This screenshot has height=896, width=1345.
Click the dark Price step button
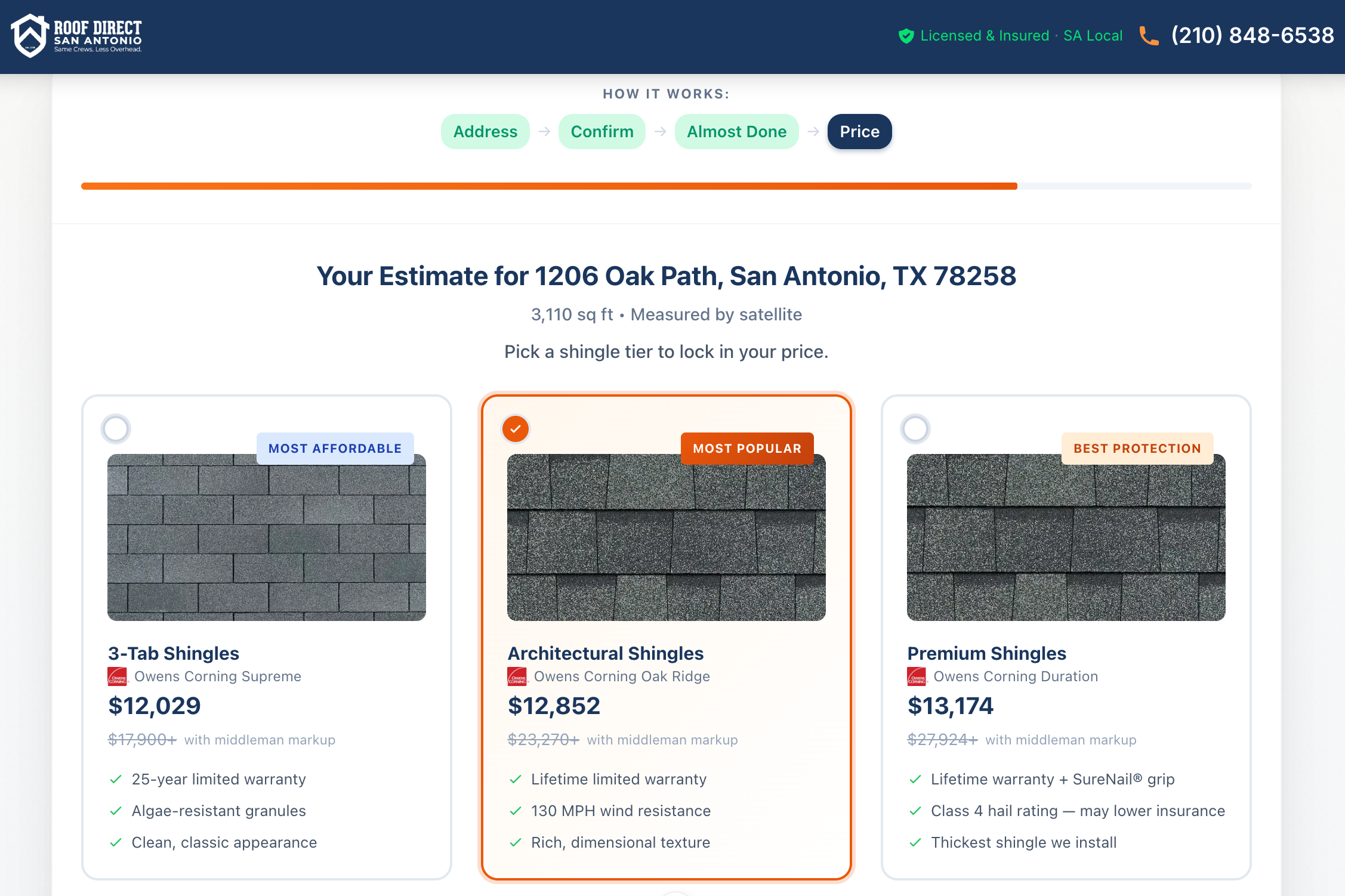coord(859,131)
